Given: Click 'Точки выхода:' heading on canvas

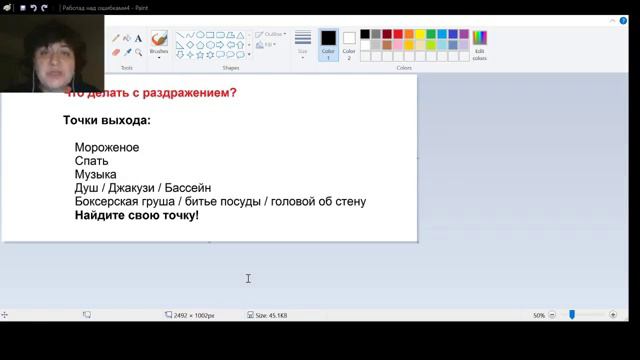Looking at the screenshot, I should point(107,120).
